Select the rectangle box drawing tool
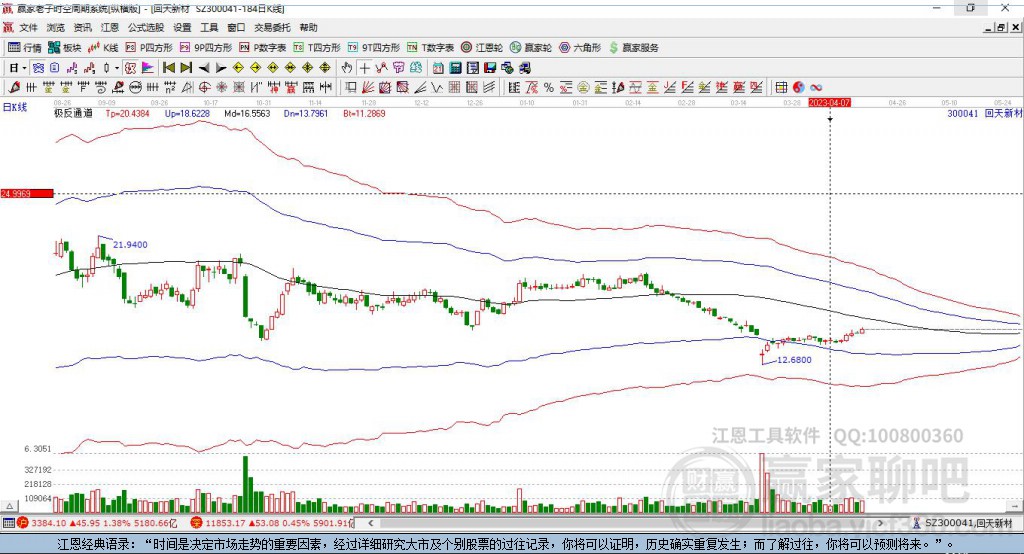The width and height of the screenshot is (1024, 554). (x=351, y=87)
